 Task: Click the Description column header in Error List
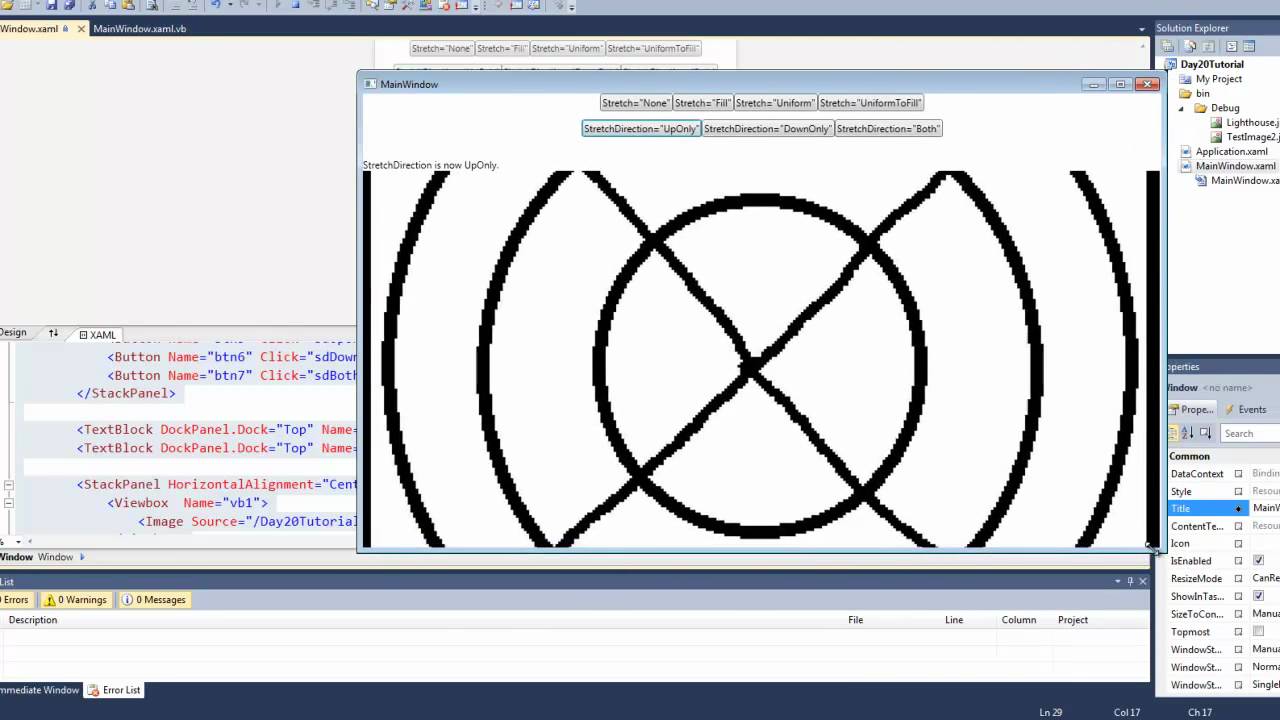pos(33,620)
